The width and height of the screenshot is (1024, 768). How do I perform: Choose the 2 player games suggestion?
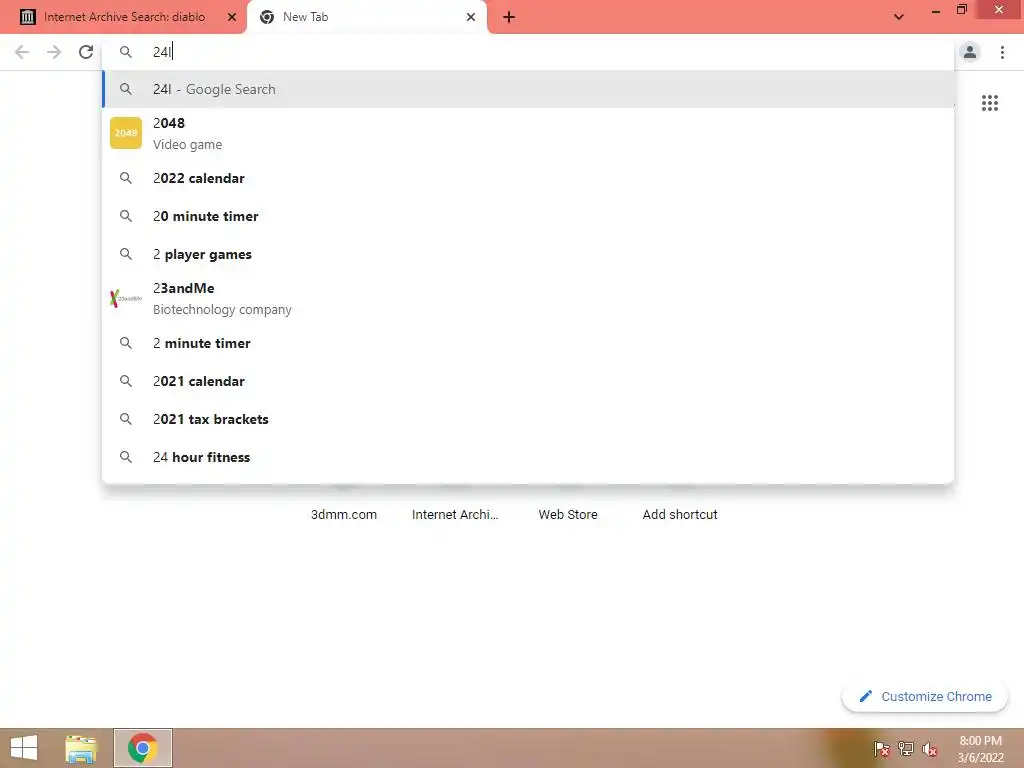528,254
